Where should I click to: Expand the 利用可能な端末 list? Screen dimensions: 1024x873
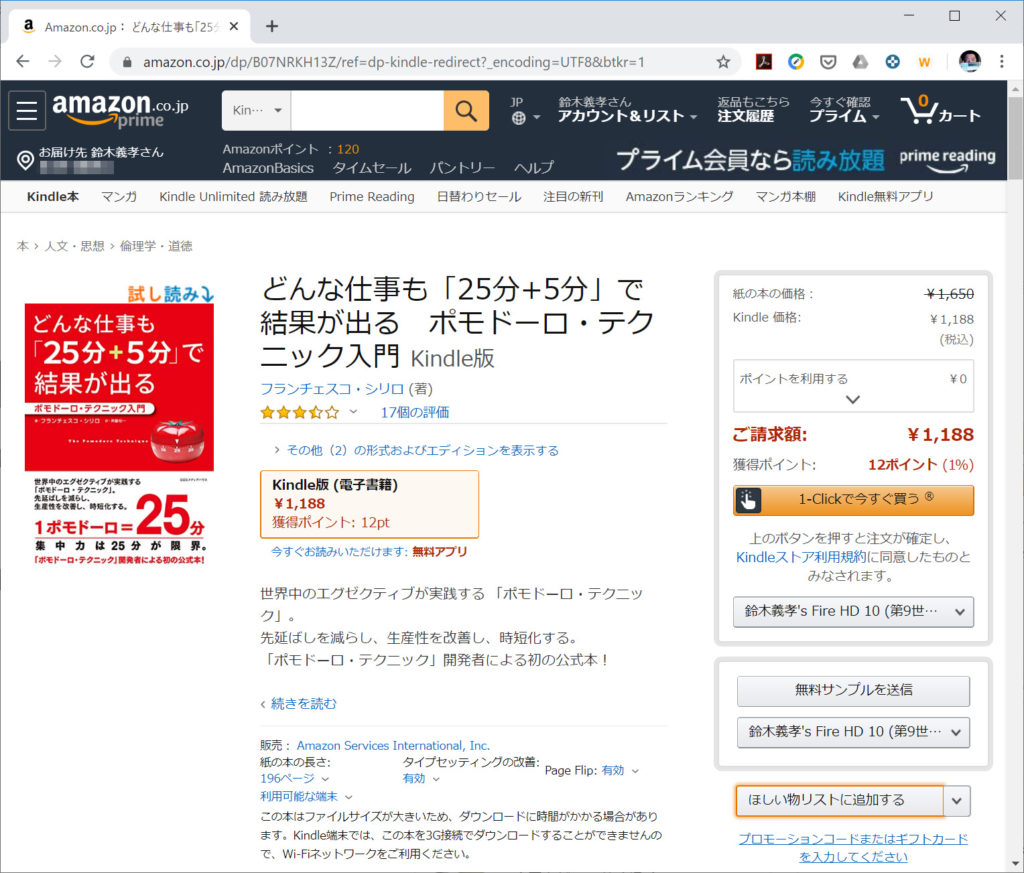tap(306, 797)
